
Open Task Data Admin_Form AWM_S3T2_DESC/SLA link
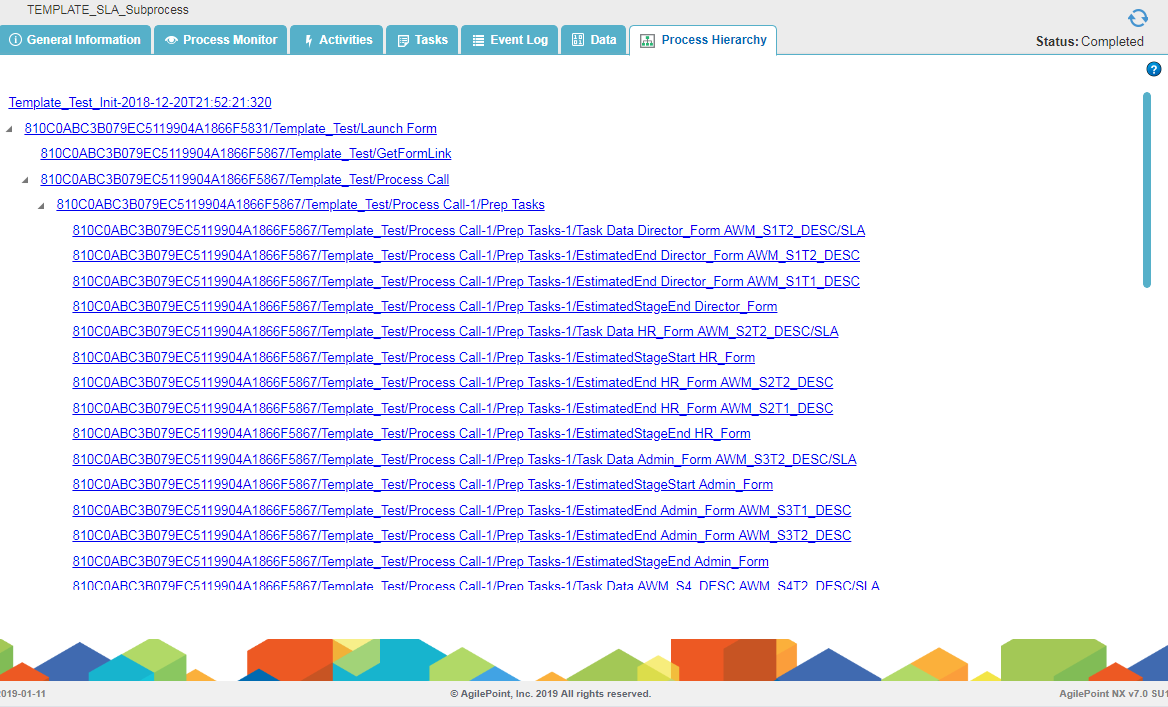coord(464,460)
